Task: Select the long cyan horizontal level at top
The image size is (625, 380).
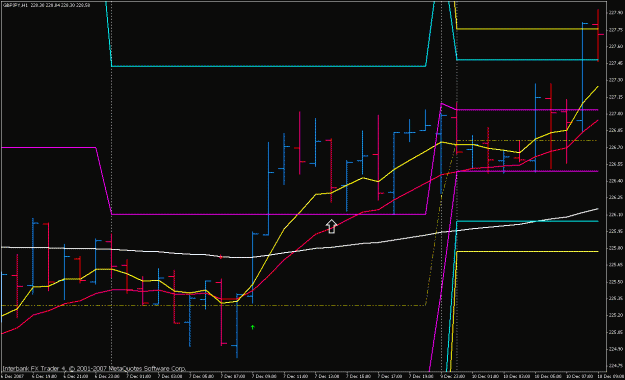Action: [269, 66]
